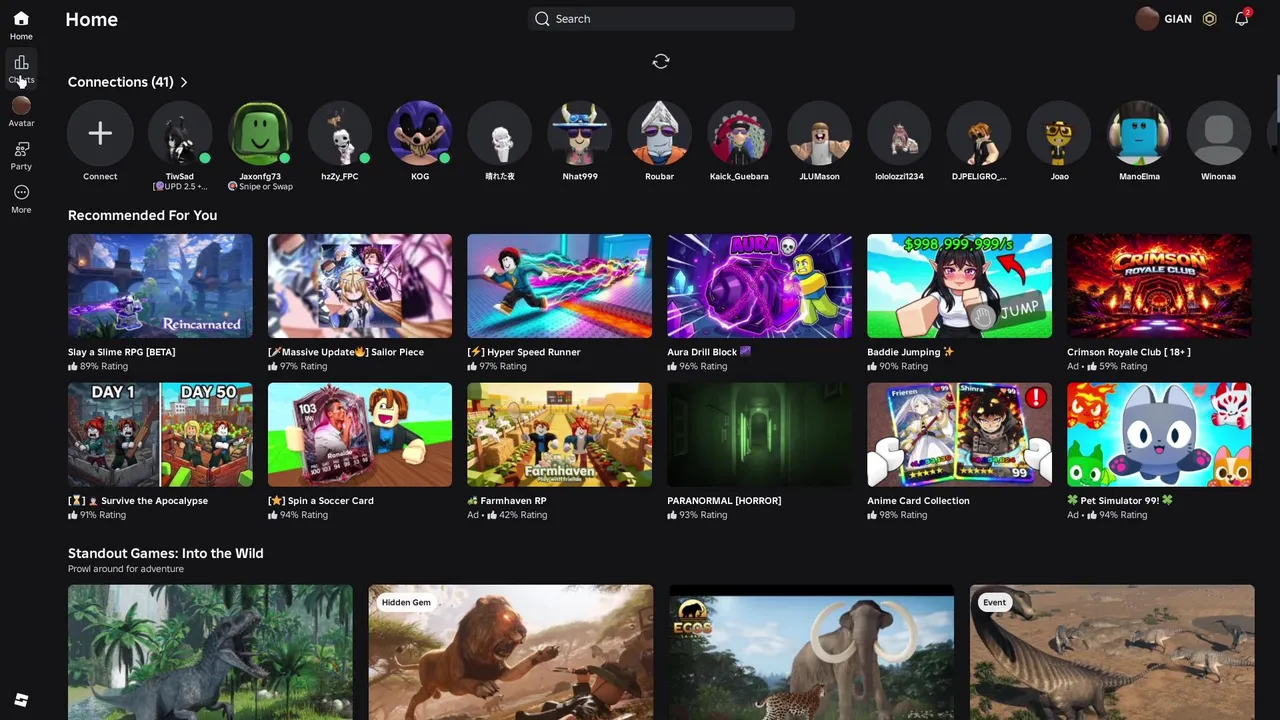The height and width of the screenshot is (720, 1280).
Task: Open Hyper Speed Runner thumbnail
Action: tap(559, 286)
